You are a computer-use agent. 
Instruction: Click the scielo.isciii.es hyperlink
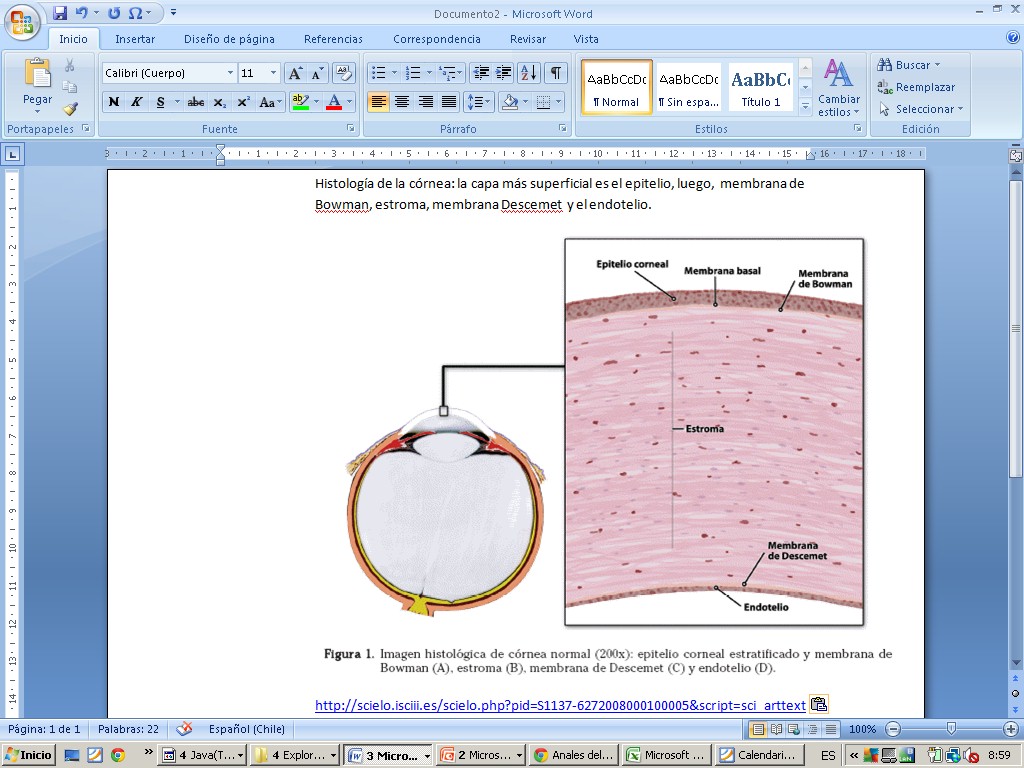pyautogui.click(x=559, y=705)
